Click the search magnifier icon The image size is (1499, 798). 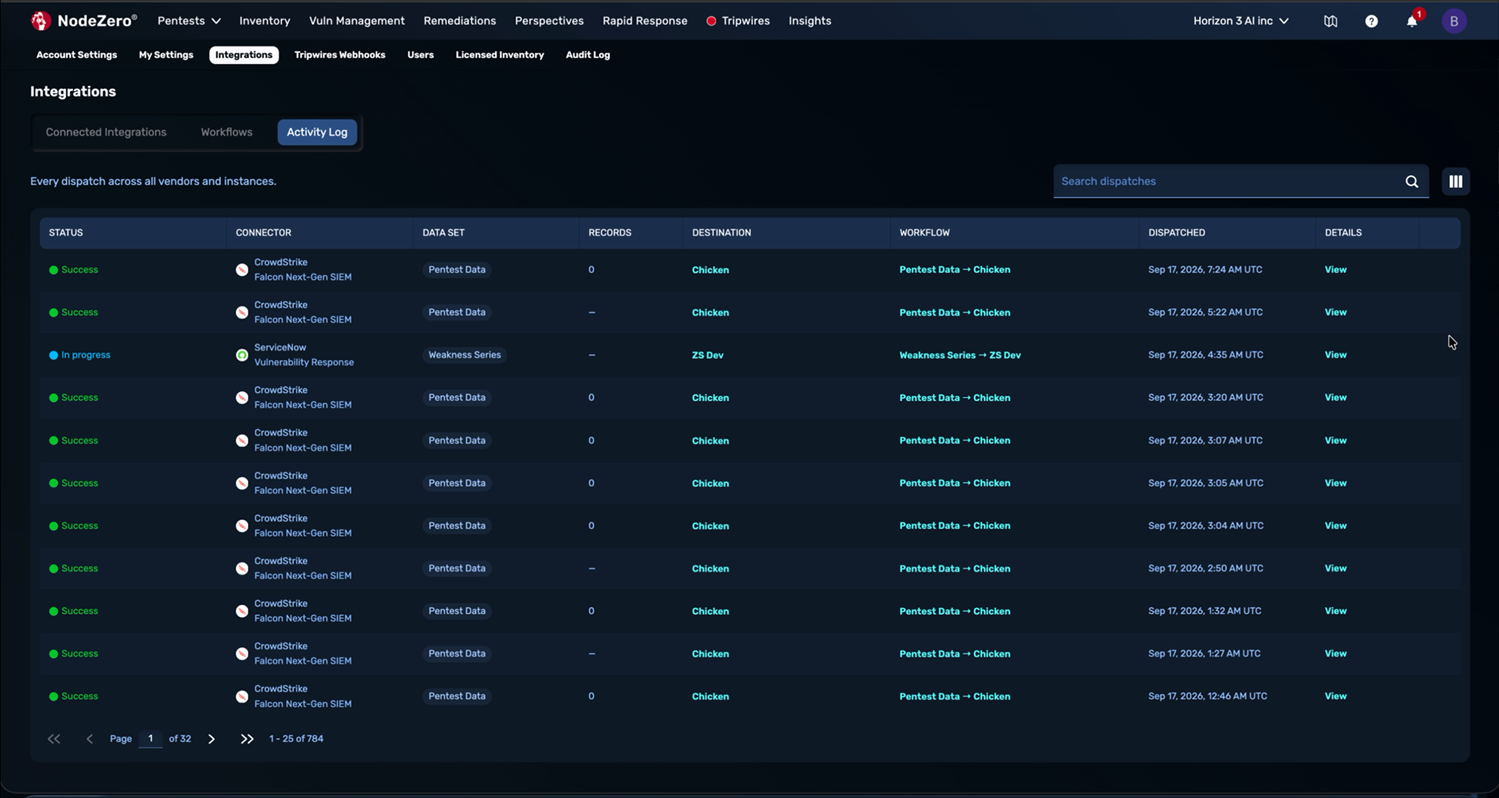1412,182
